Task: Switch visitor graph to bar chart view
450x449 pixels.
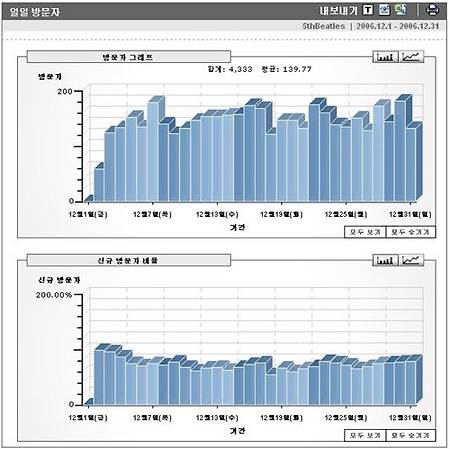Action: (385, 57)
